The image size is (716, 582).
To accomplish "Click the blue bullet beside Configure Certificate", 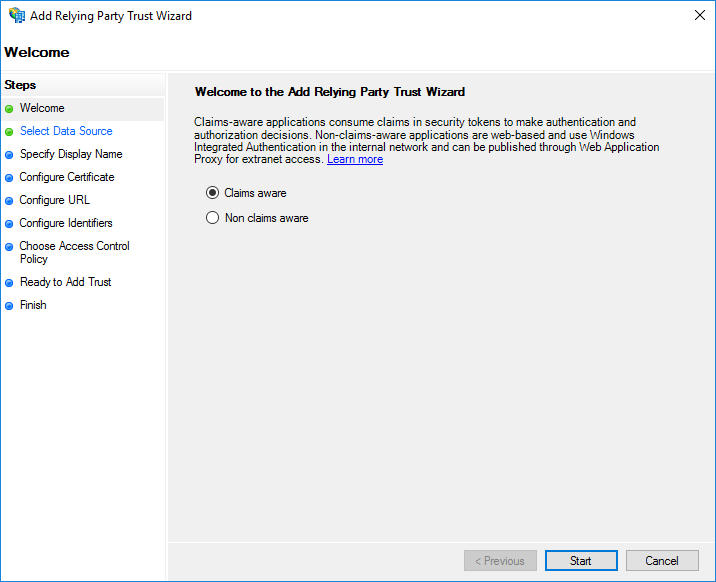I will (x=10, y=178).
